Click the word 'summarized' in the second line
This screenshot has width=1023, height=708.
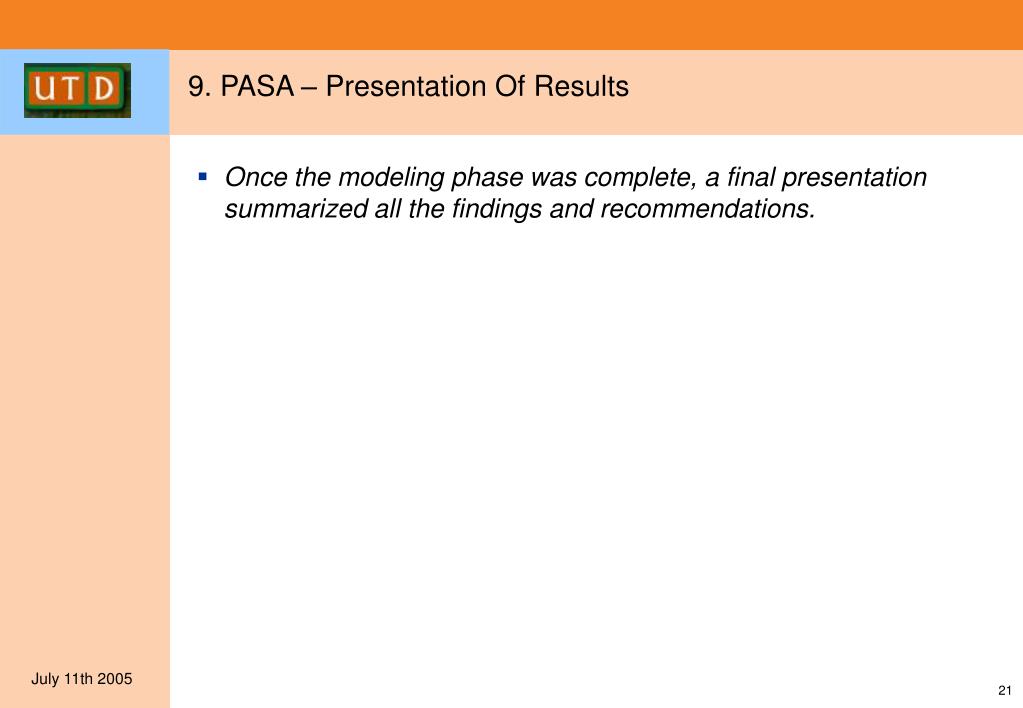[x=296, y=209]
